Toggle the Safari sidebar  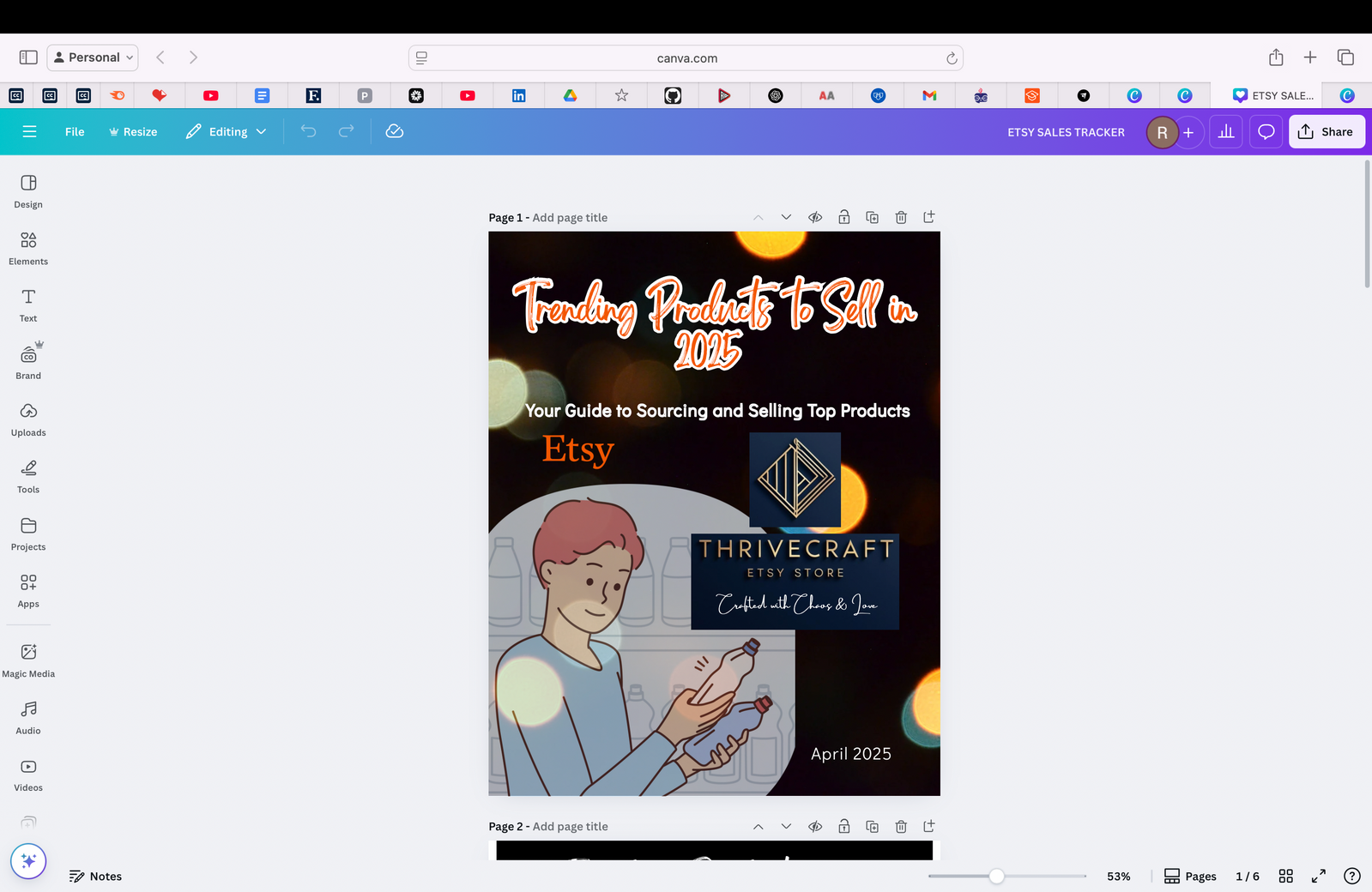(x=28, y=57)
